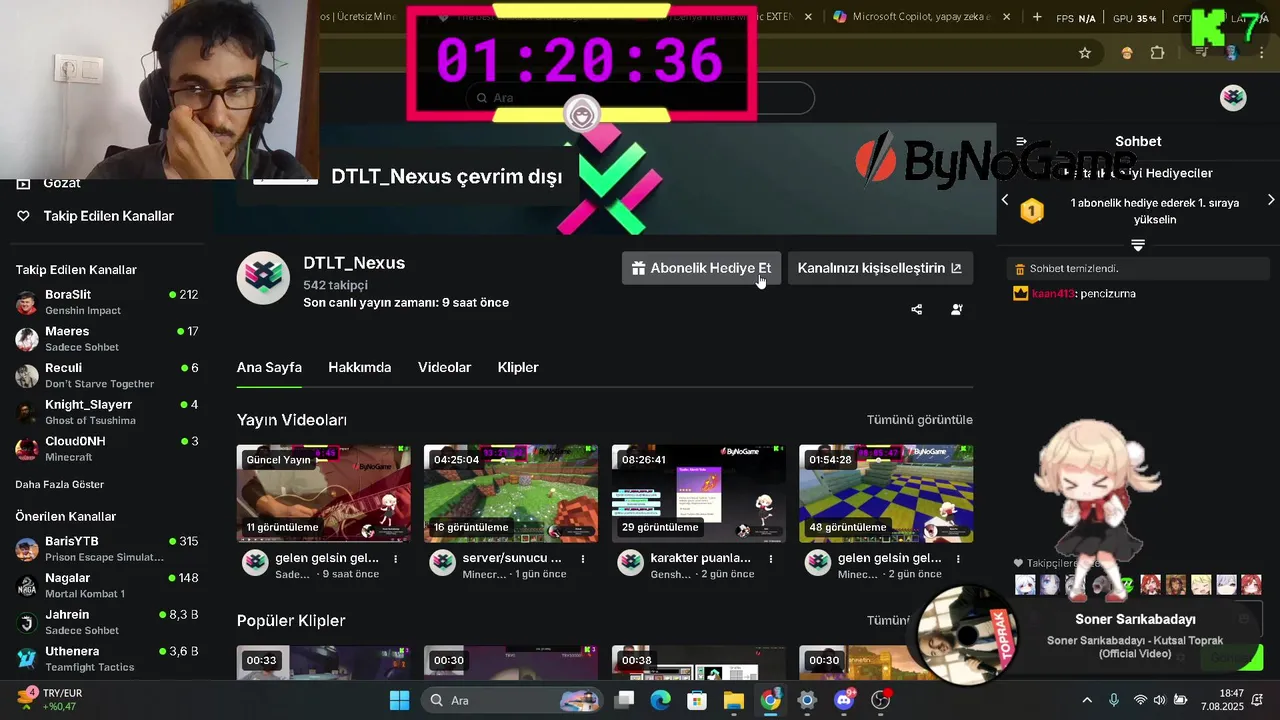Image resolution: width=1280 pixels, height=720 pixels.
Task: Open the 04:25:04 video thumbnail
Action: click(511, 494)
